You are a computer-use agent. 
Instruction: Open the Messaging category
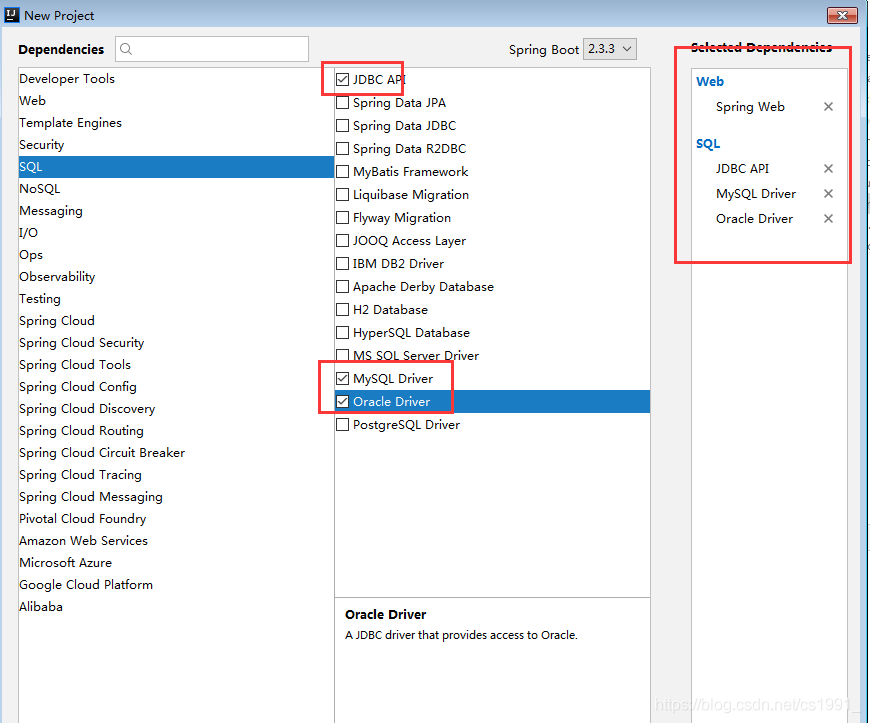click(176, 211)
